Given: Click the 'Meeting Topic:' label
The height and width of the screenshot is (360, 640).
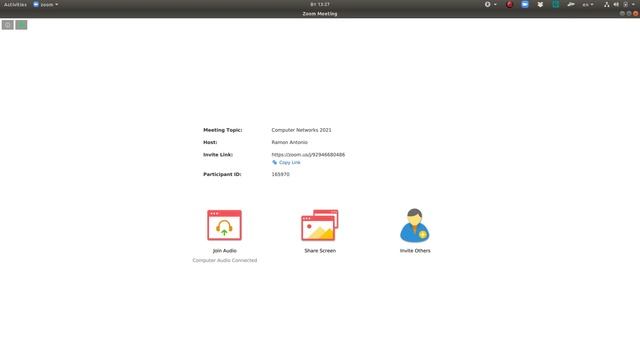Looking at the screenshot, I should click(222, 130).
